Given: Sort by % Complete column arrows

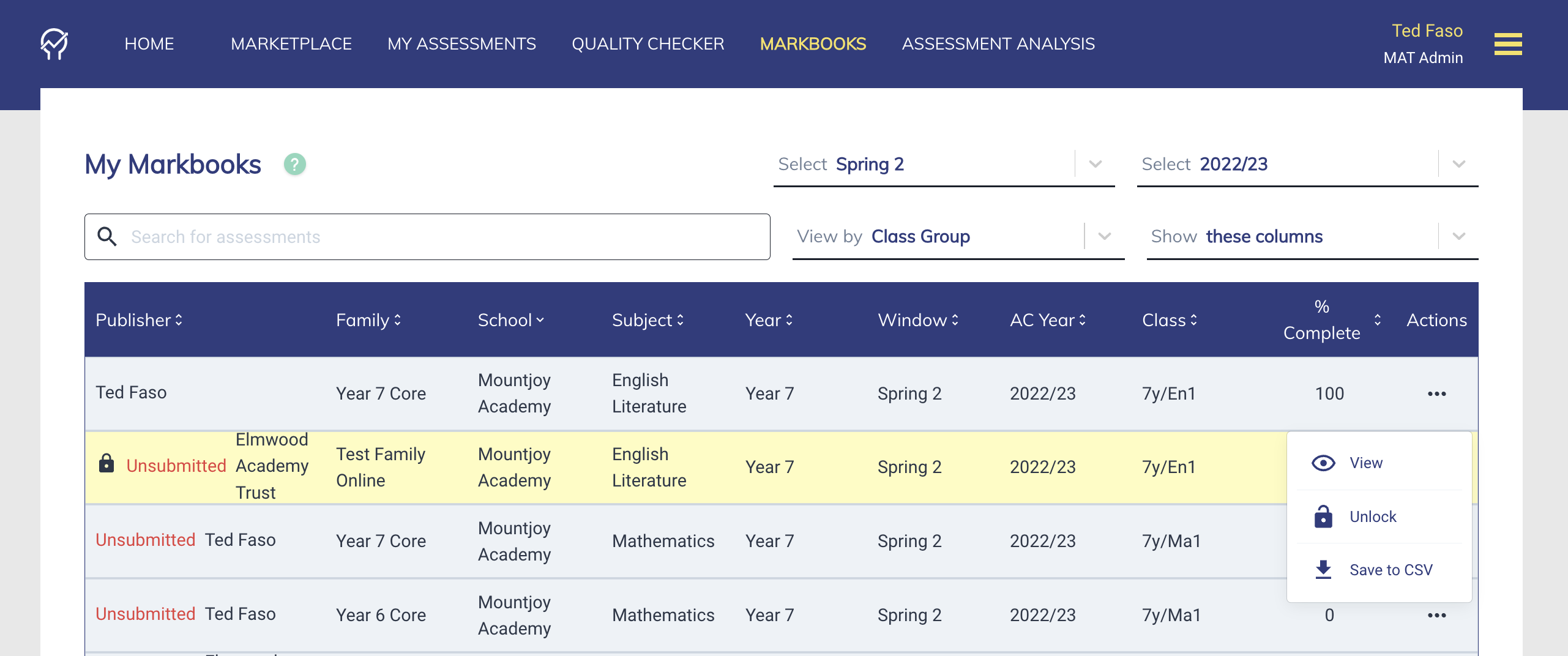Looking at the screenshot, I should (x=1377, y=320).
